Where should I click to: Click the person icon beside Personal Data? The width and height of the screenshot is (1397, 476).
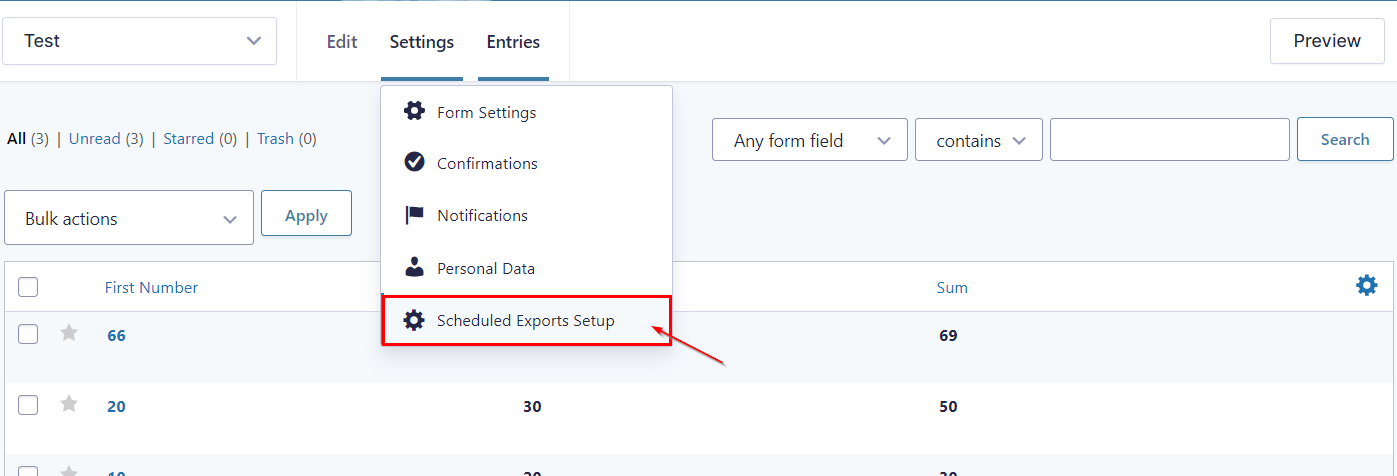pyautogui.click(x=414, y=267)
